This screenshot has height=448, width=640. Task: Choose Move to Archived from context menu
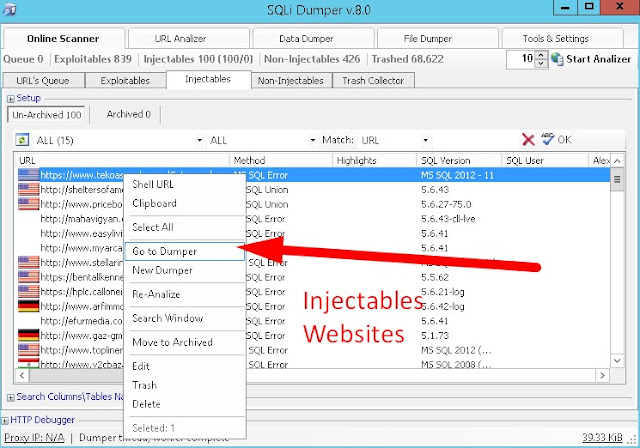pyautogui.click(x=184, y=342)
